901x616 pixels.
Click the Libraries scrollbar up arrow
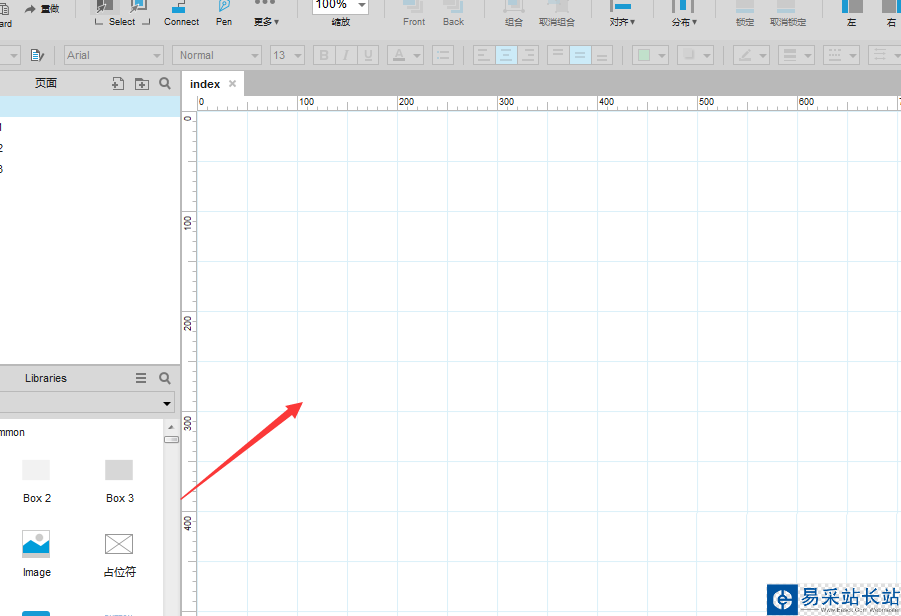point(171,427)
